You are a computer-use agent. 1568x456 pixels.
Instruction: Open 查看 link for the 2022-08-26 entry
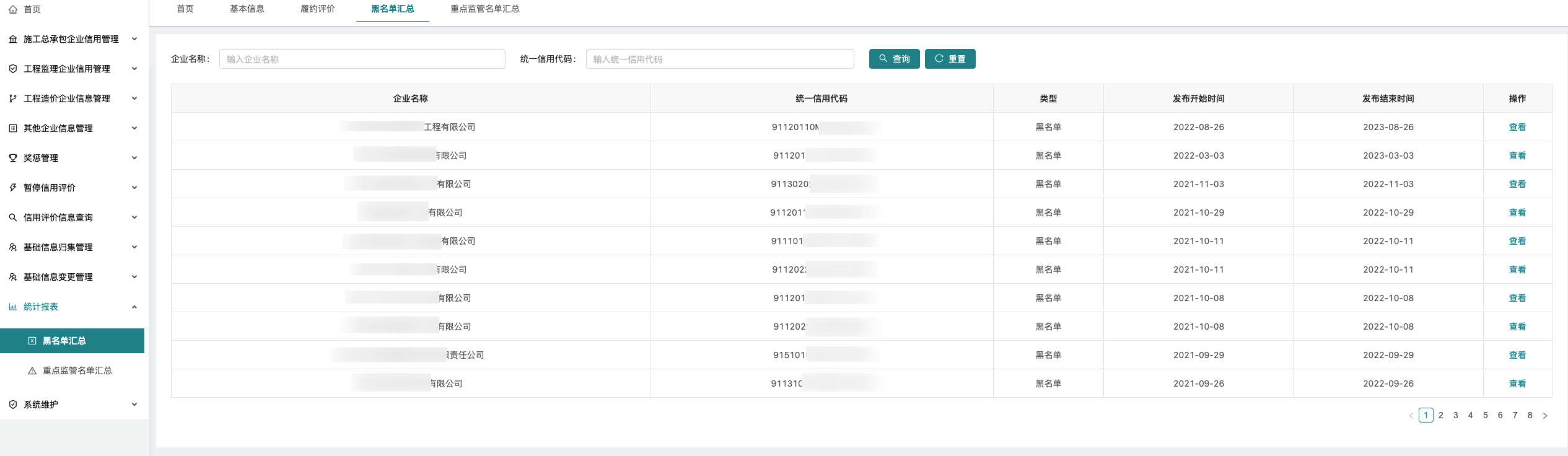pyautogui.click(x=1517, y=127)
